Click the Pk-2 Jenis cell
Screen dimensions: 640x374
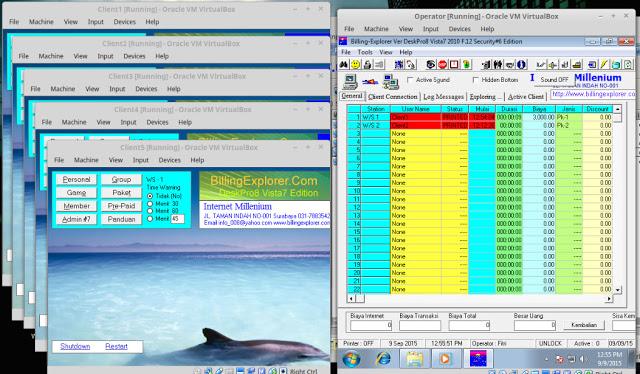pos(569,125)
